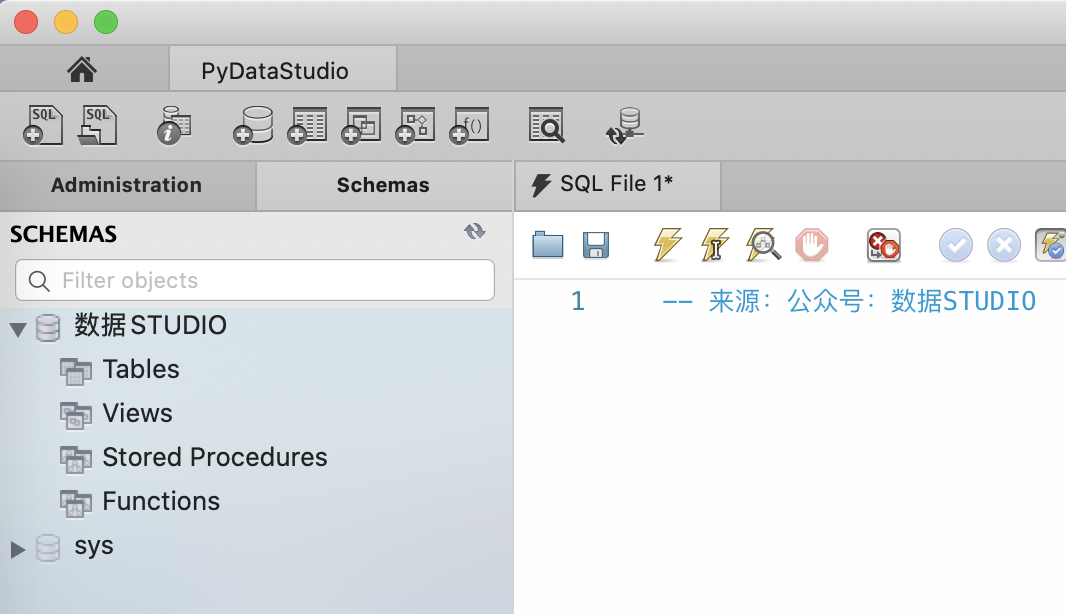The height and width of the screenshot is (614, 1066).
Task: Click create new view icon
Action: click(361, 126)
